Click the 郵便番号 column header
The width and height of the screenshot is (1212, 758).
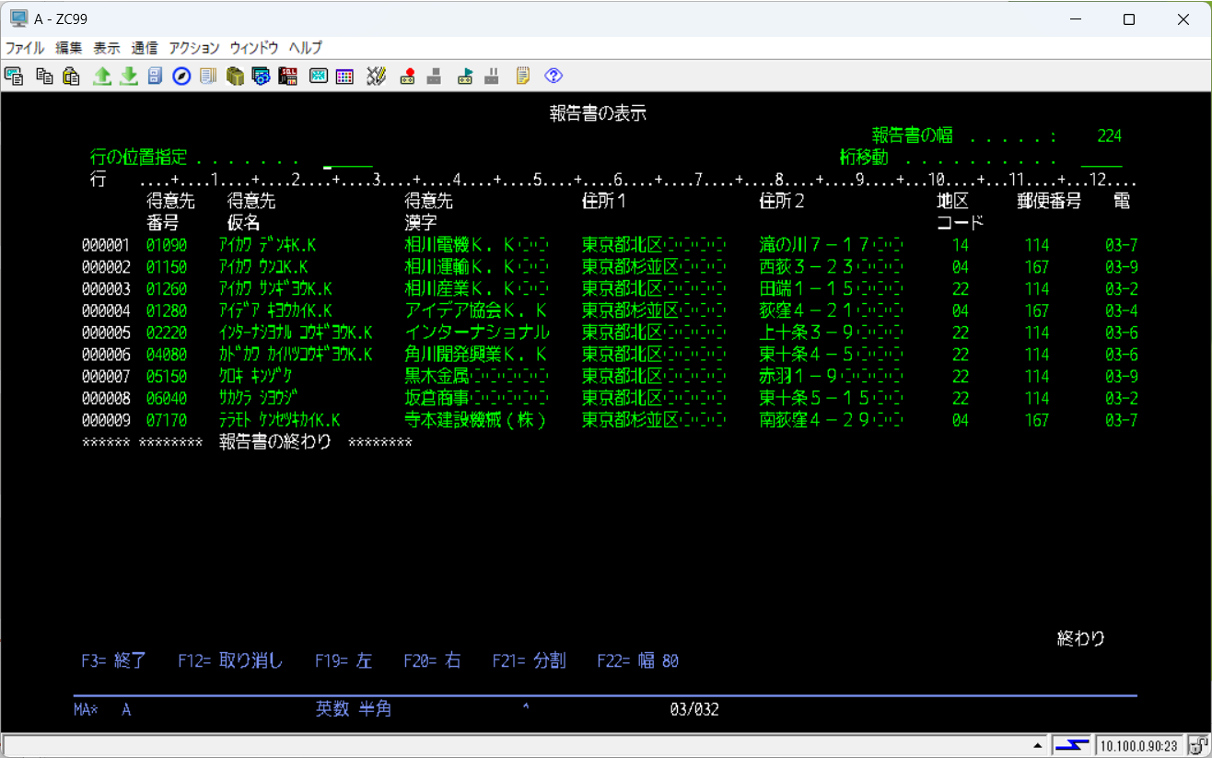1049,201
